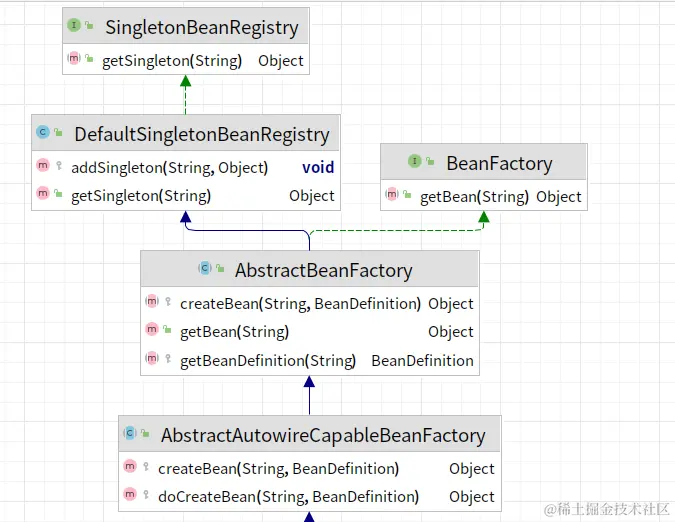Select the addSingleton(String, Object) method text
675x522 pixels.
[170, 168]
